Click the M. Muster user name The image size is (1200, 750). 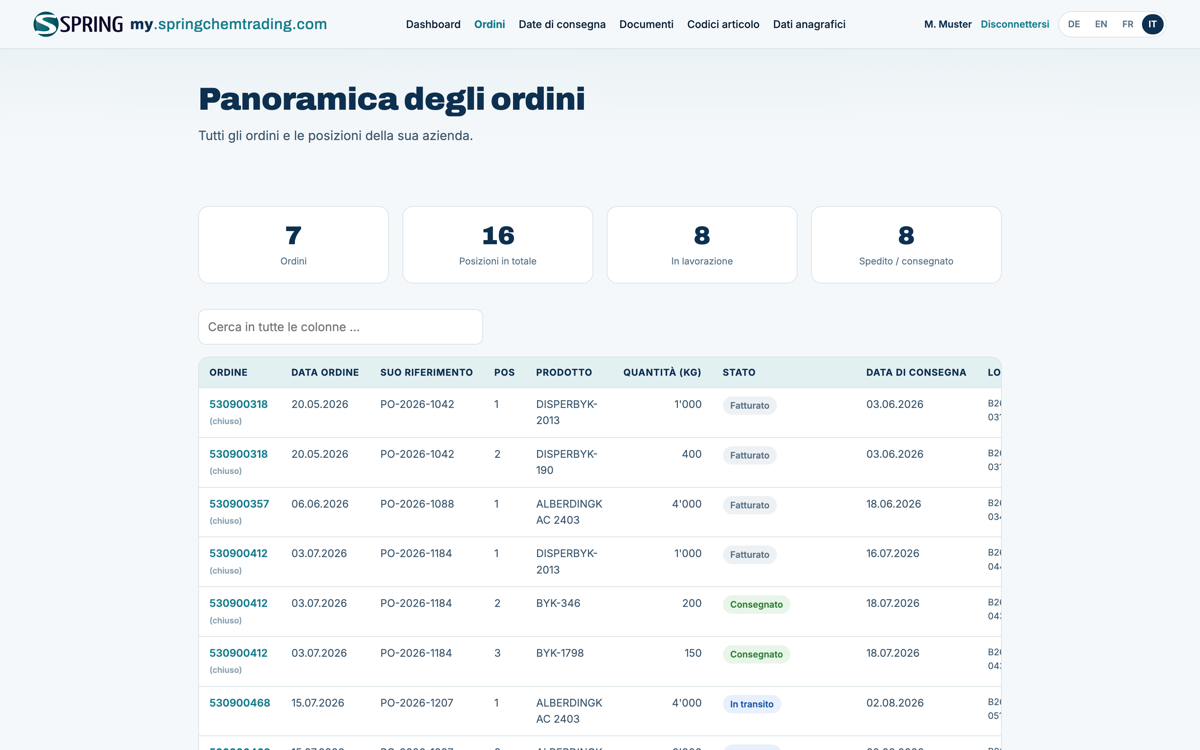947,24
